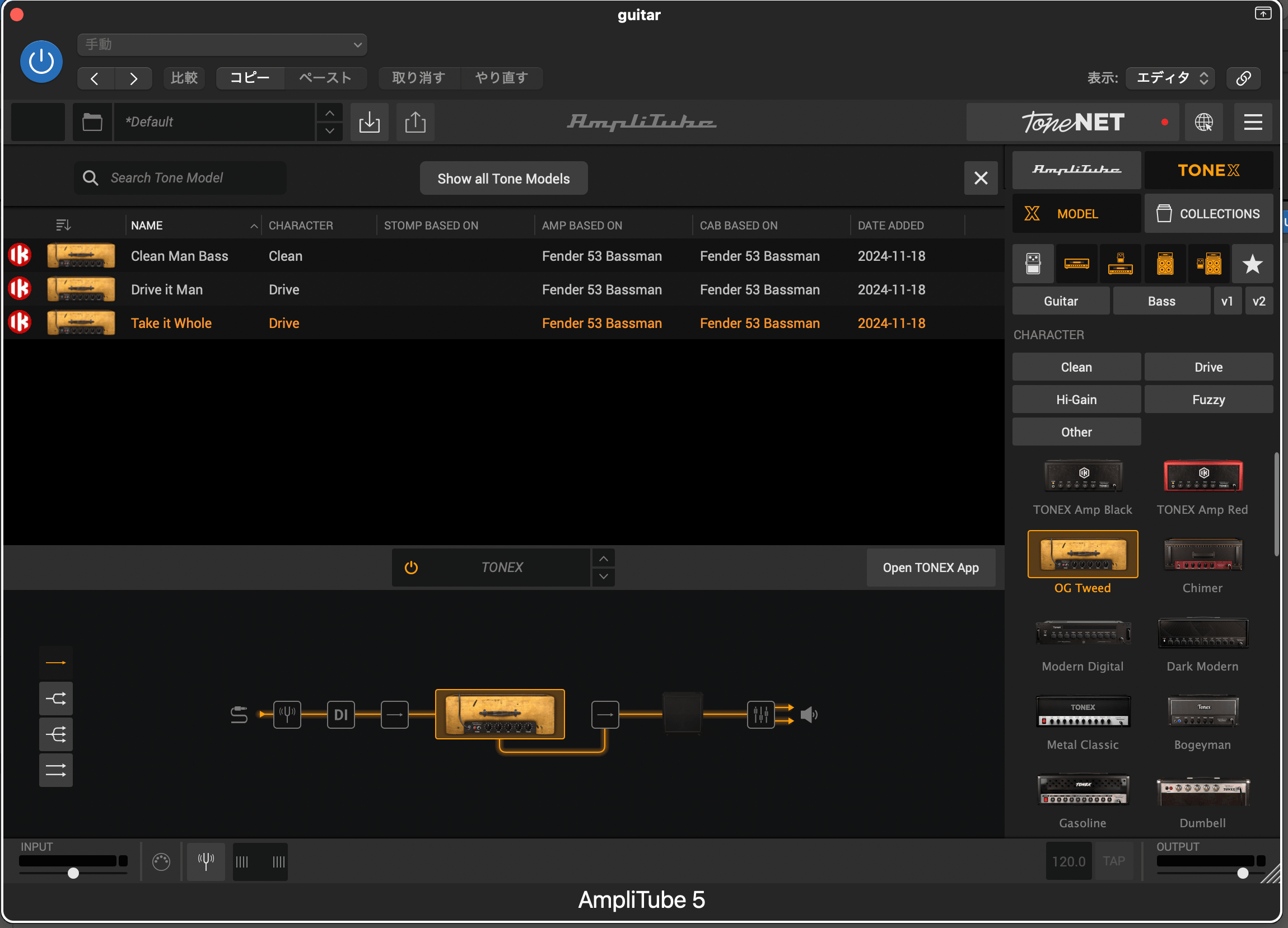Click the mixer faders icon in signal chain

pyautogui.click(x=760, y=714)
